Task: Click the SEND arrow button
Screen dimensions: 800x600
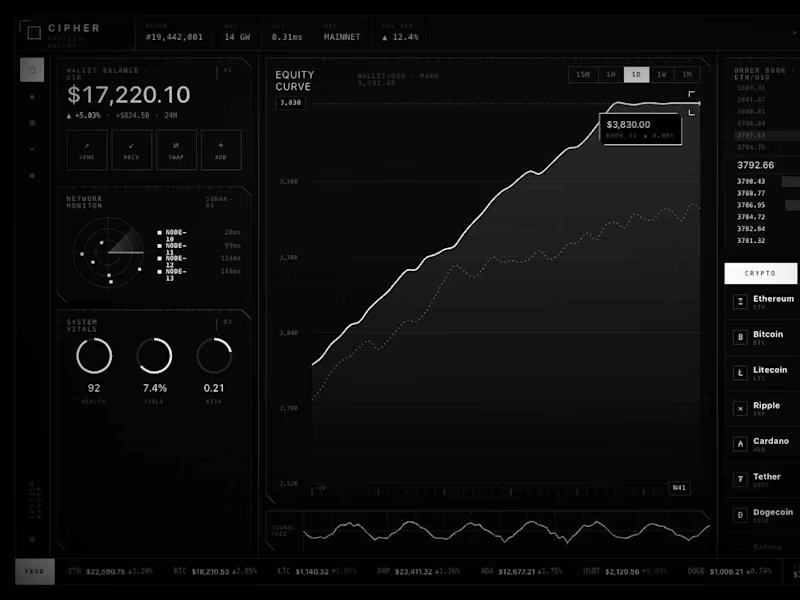Action: click(87, 150)
